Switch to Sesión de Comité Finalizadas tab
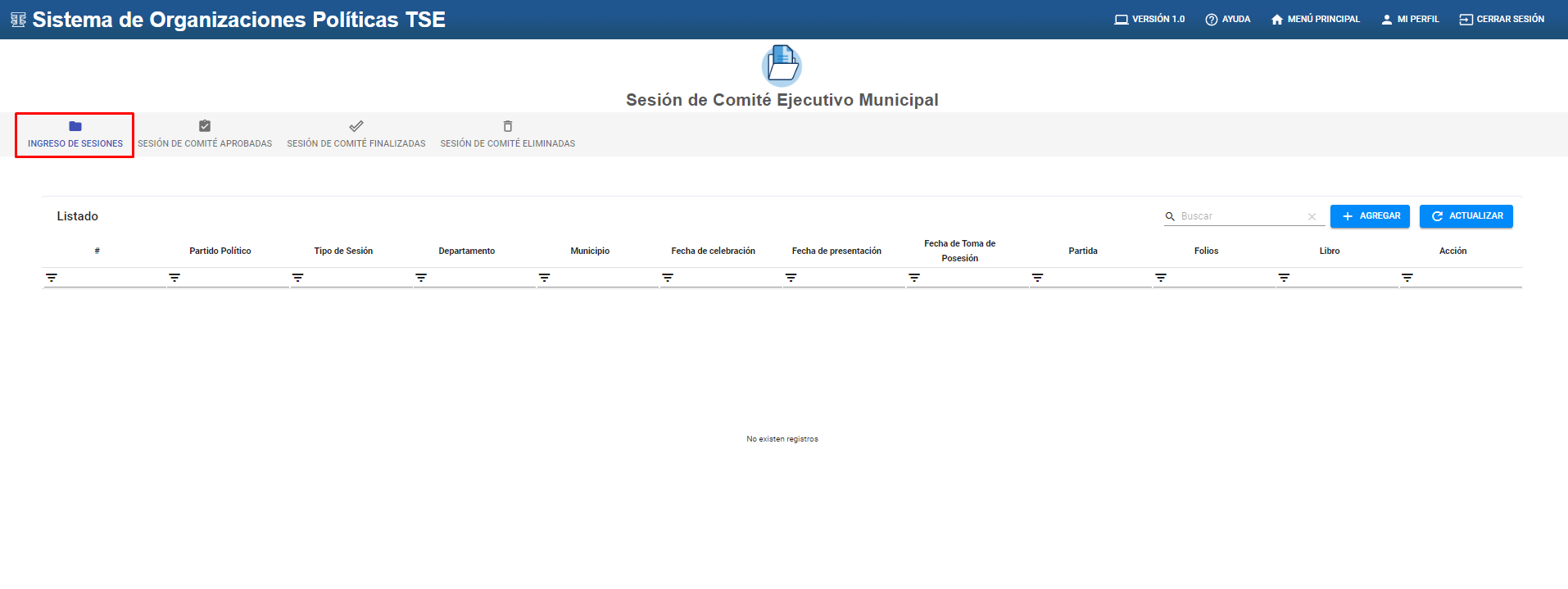This screenshot has height=589, width=1568. click(x=356, y=135)
